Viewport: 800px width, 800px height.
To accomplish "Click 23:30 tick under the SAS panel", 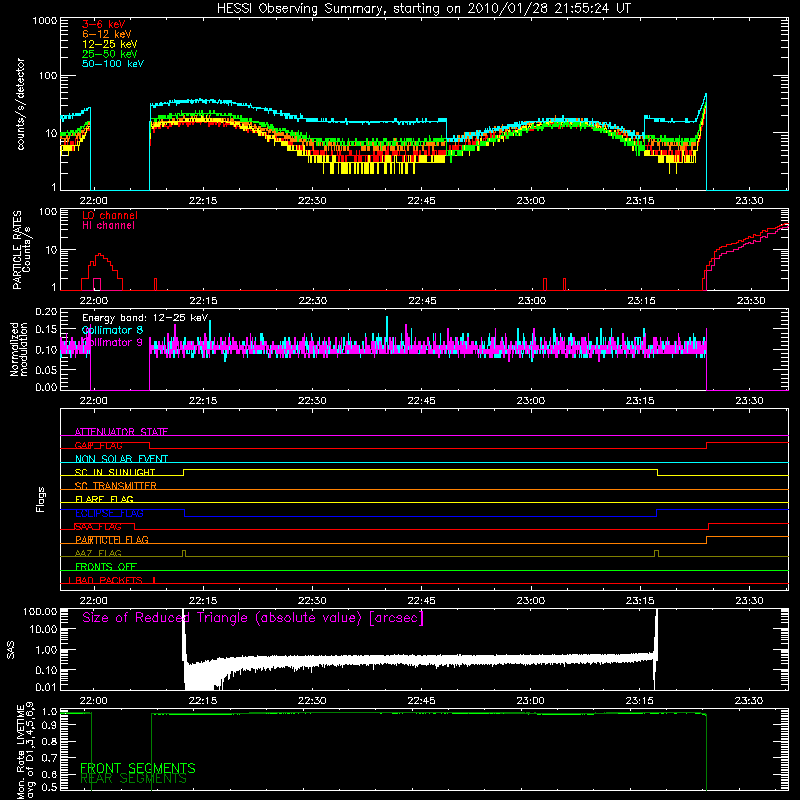I will pos(749,701).
